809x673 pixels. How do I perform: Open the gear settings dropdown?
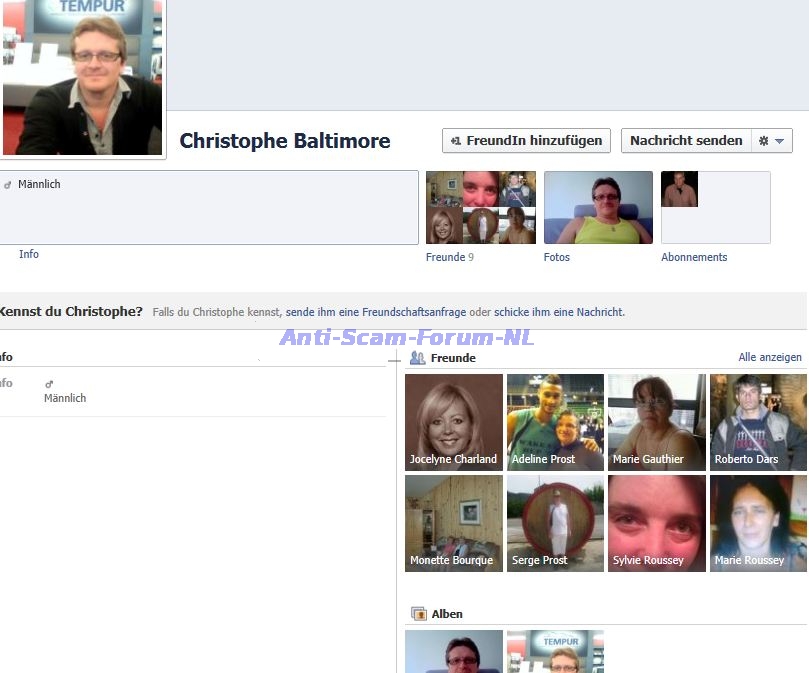[x=771, y=141]
